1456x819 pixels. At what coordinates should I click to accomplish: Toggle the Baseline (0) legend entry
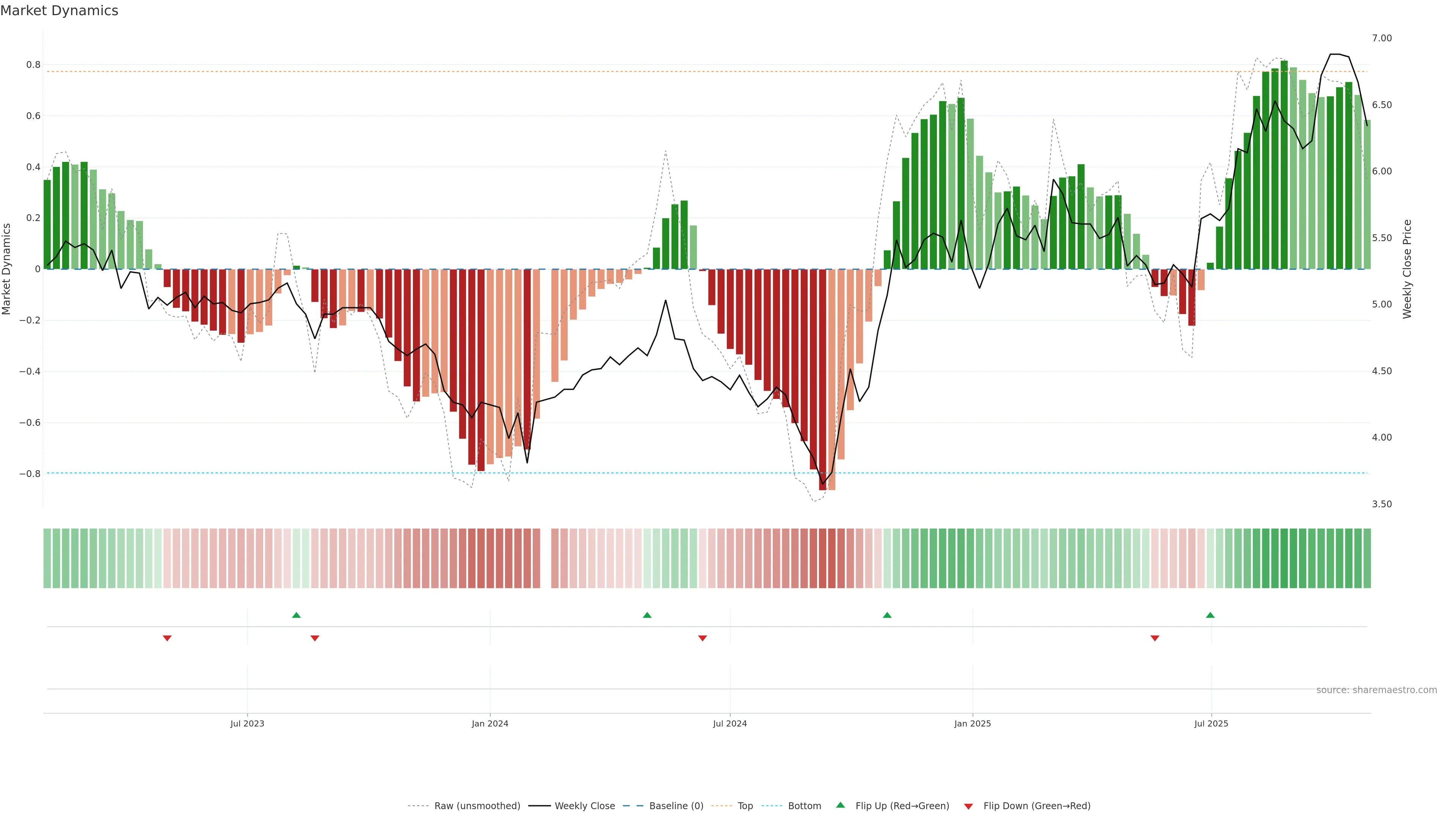click(x=676, y=806)
